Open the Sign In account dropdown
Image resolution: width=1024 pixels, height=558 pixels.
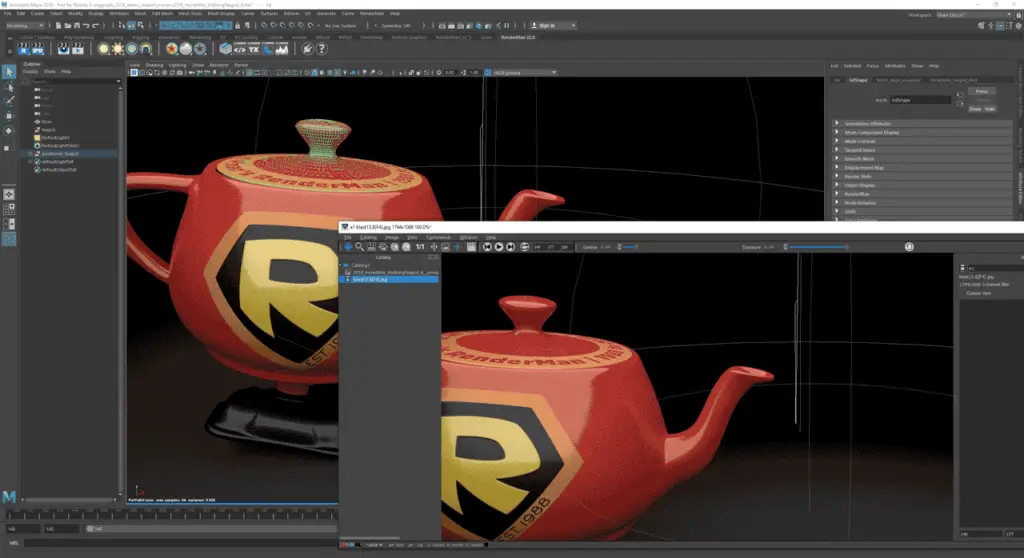point(553,25)
